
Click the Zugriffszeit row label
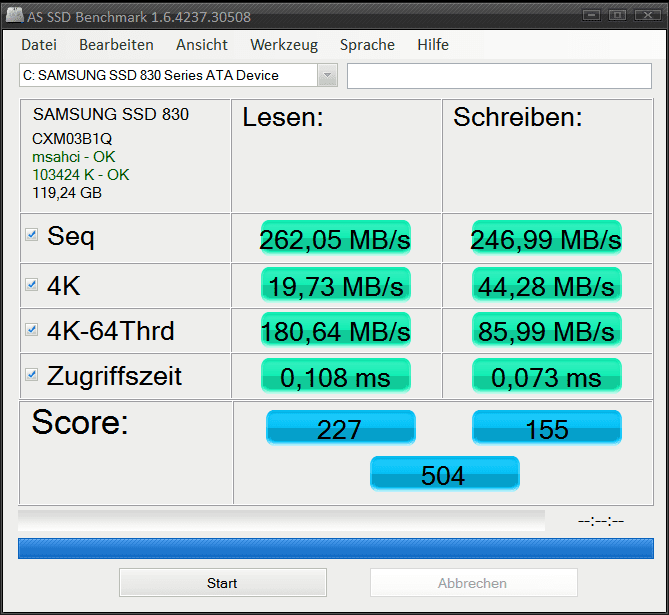tap(114, 376)
